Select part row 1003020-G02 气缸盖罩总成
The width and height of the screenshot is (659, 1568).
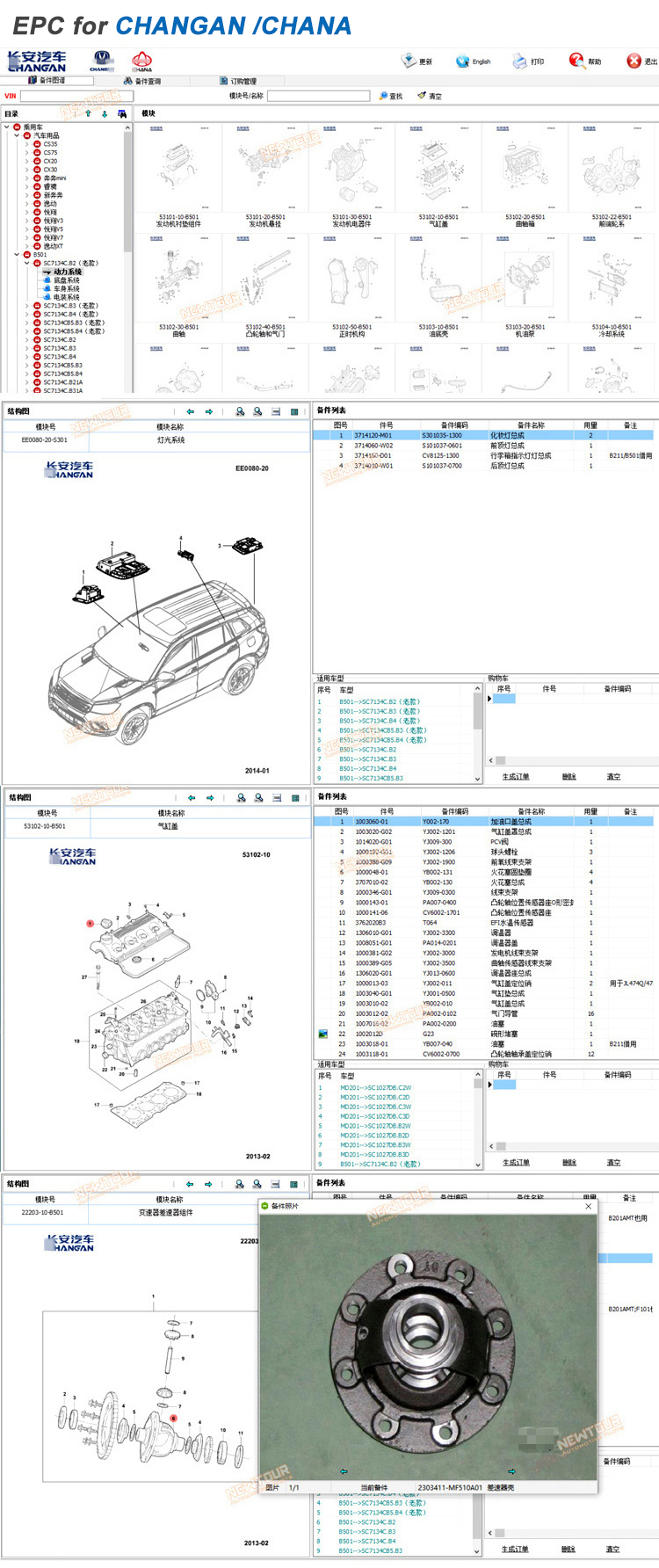[484, 831]
